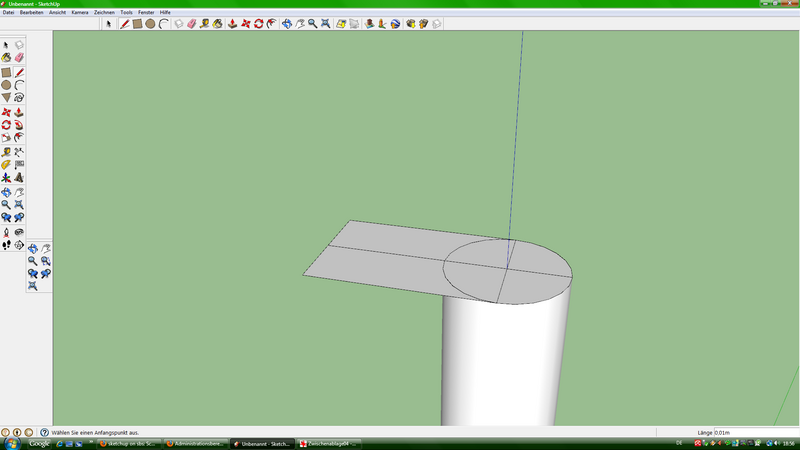Pick the Circle tool in top toolbar
Image resolution: width=800 pixels, height=450 pixels.
pyautogui.click(x=150, y=23)
